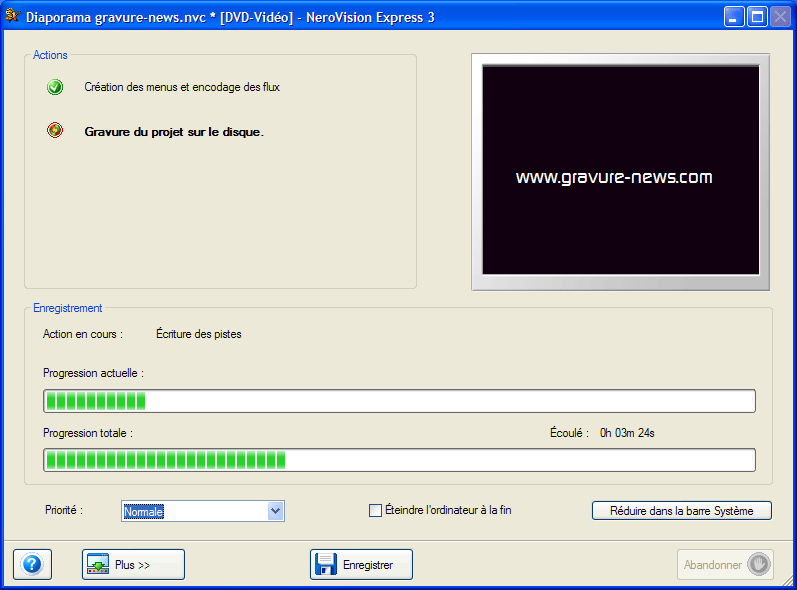Click the blue help question mark icon
797x590 pixels.
(x=32, y=564)
